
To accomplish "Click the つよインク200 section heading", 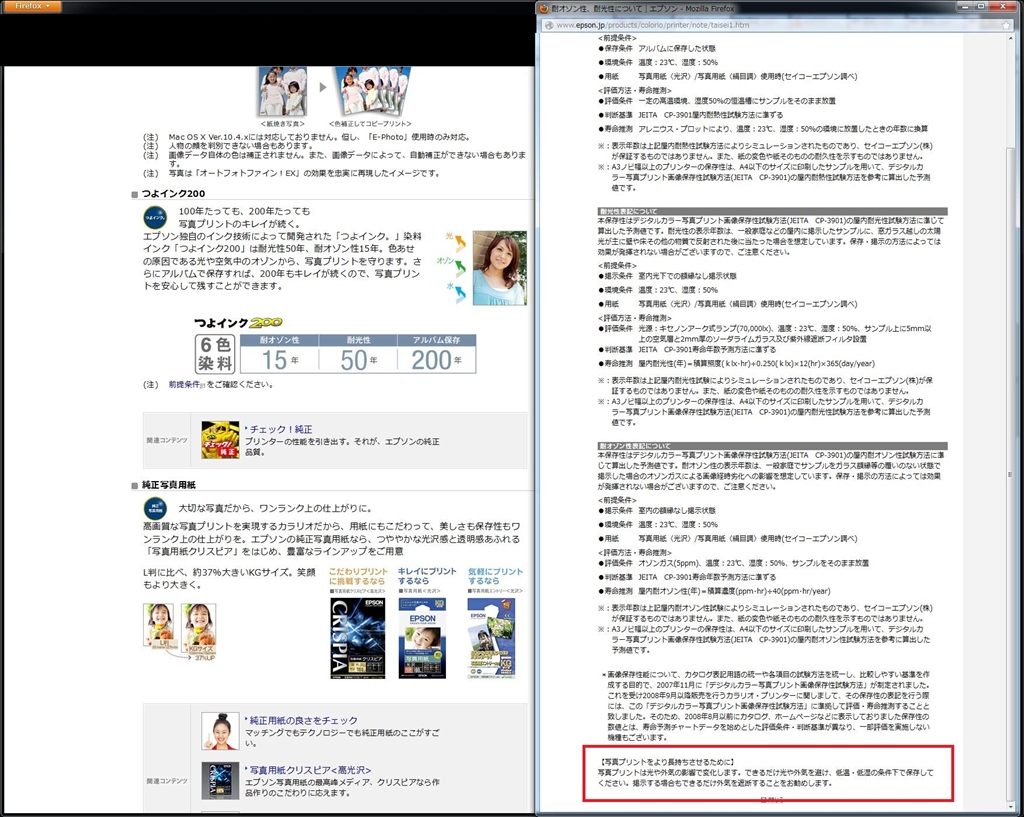I will [x=173, y=193].
